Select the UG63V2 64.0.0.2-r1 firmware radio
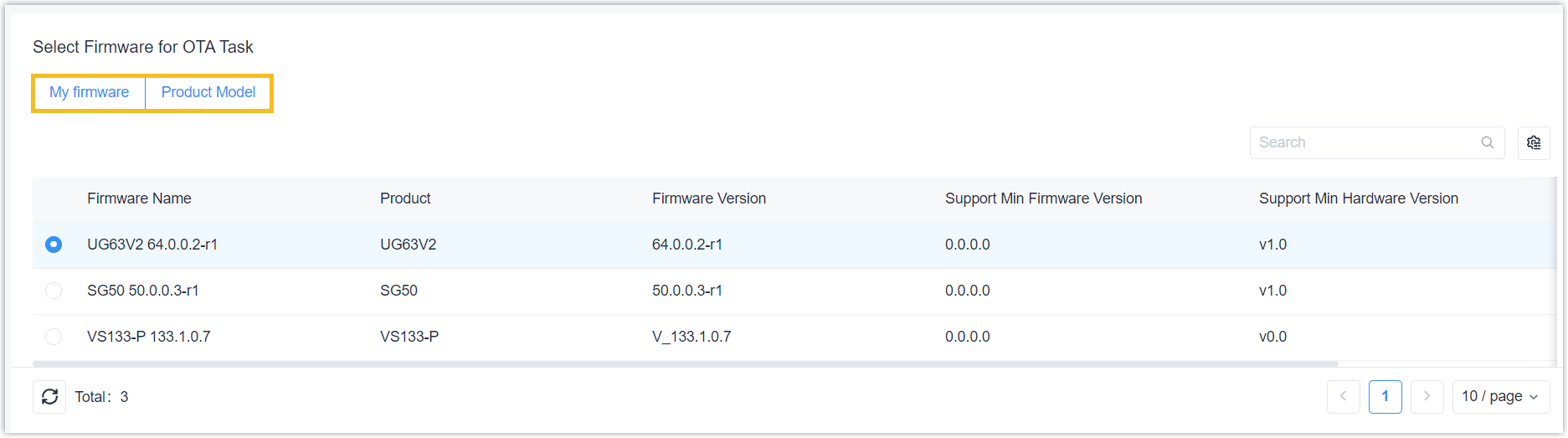 [x=54, y=245]
